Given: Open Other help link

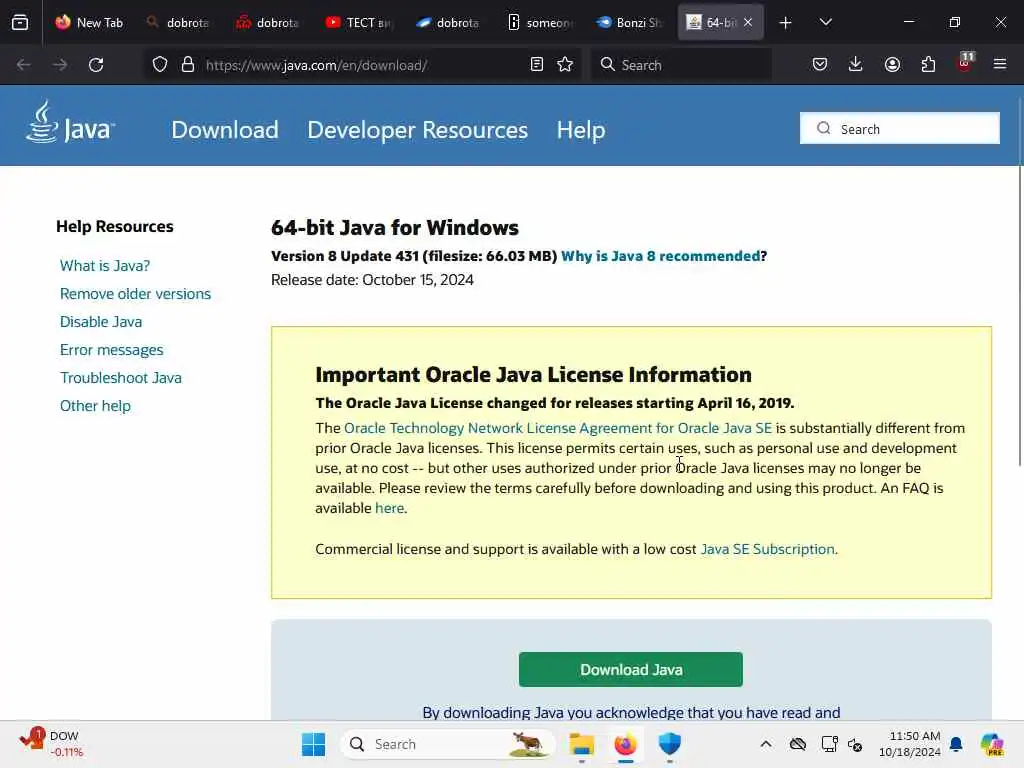Looking at the screenshot, I should coord(95,406).
